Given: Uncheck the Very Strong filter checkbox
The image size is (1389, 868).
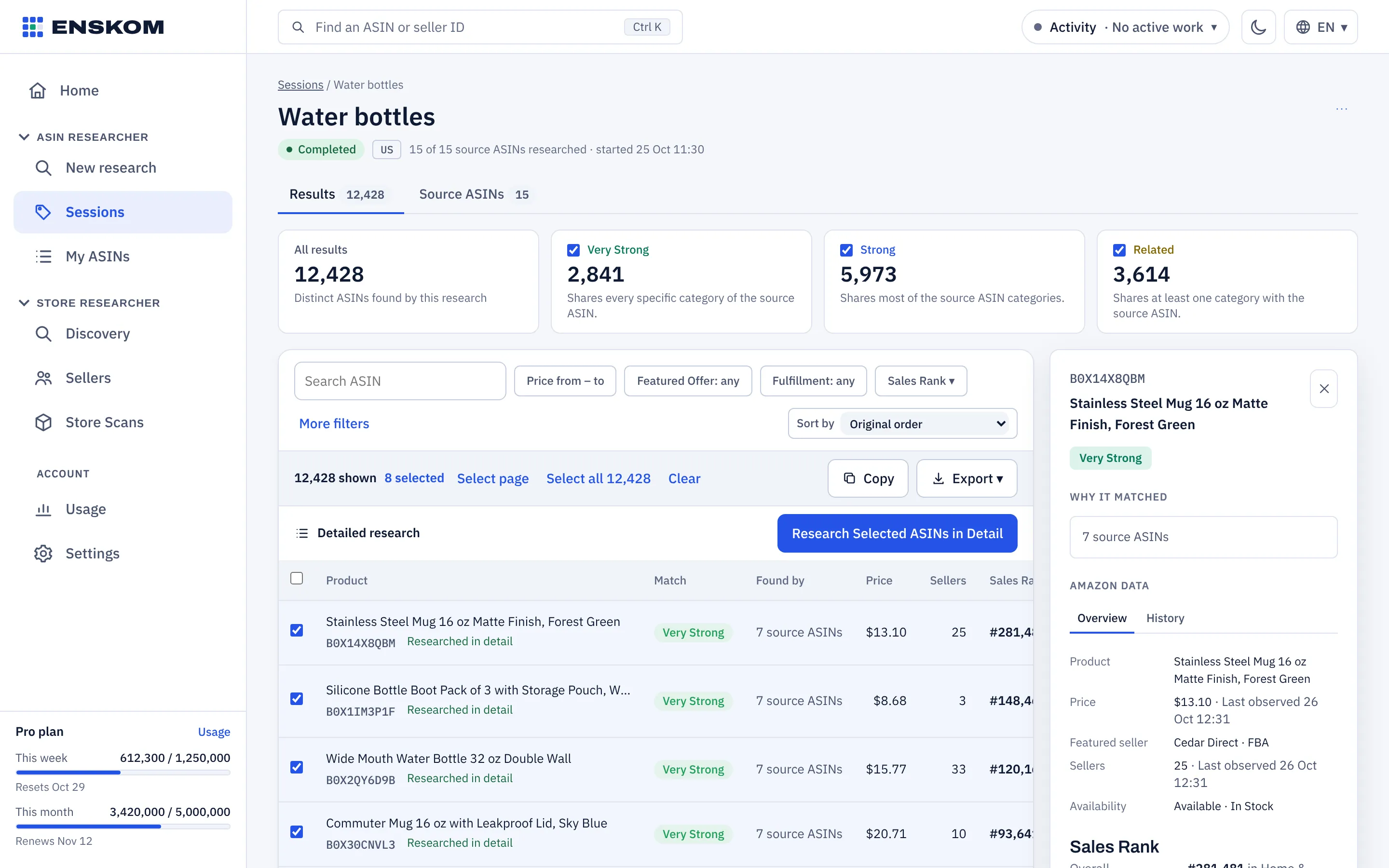Looking at the screenshot, I should point(573,250).
